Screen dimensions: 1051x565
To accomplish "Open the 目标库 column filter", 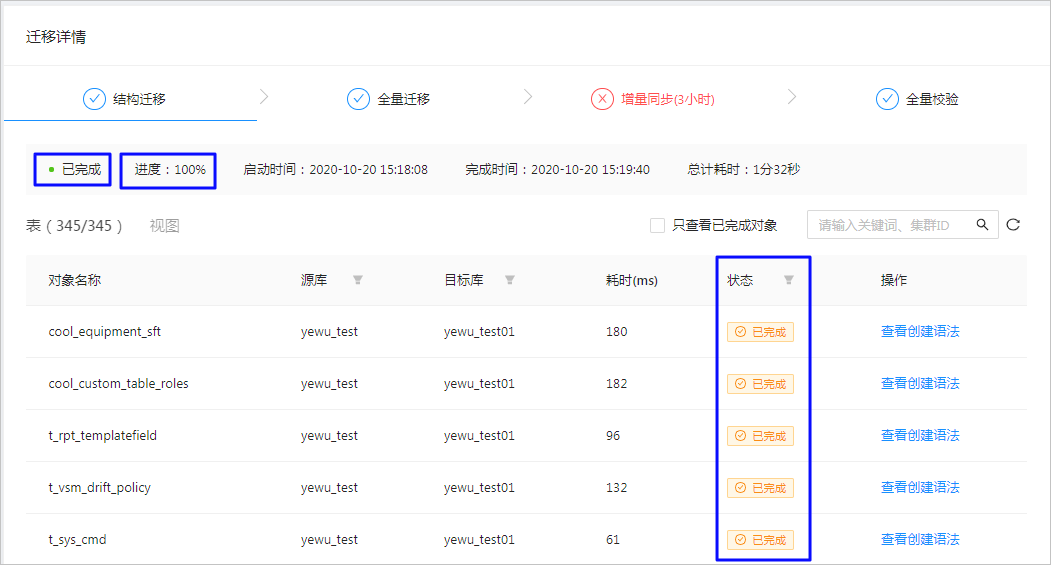I will coord(510,280).
